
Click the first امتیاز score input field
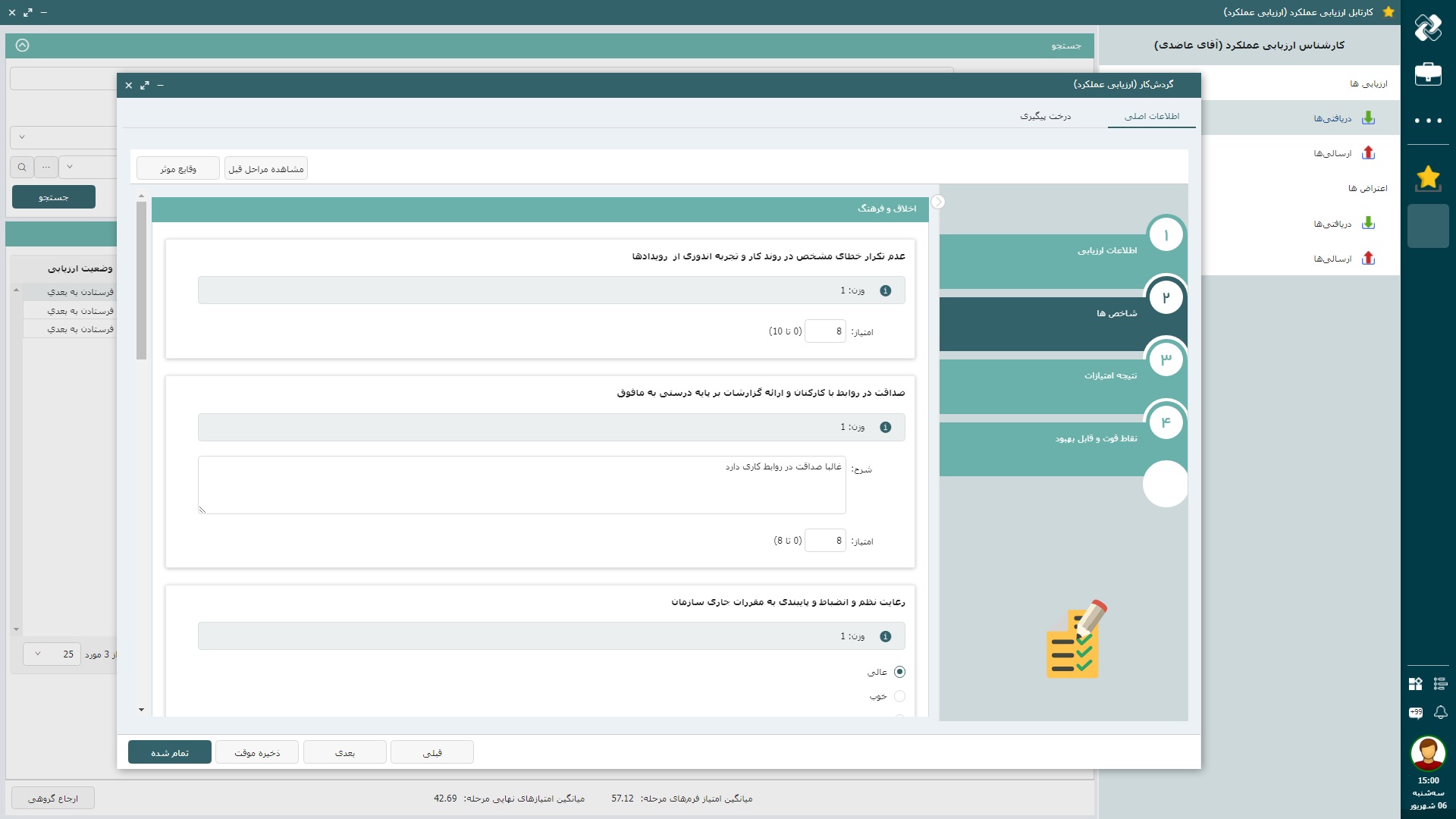click(825, 331)
